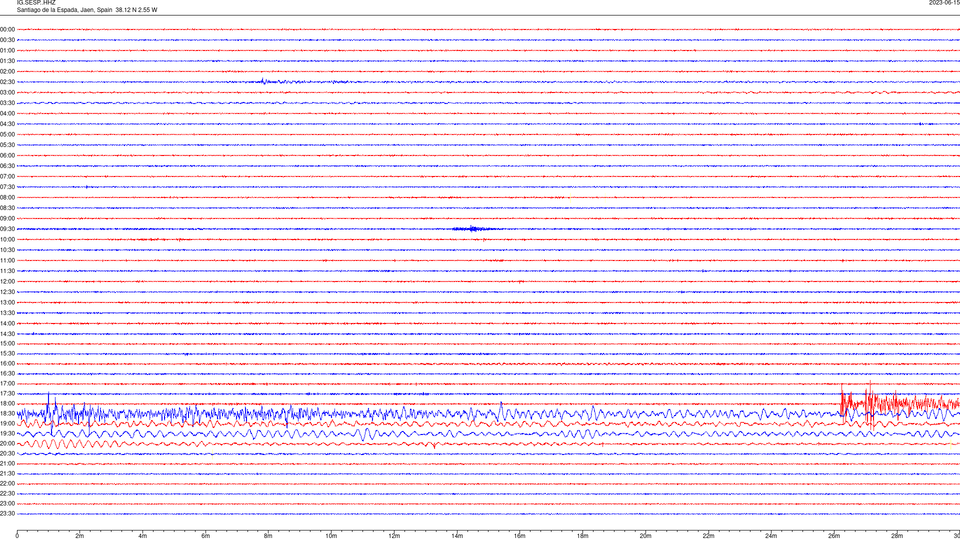This screenshot has width=960, height=540.
Task: Select the 11:00 time label
Action: (7, 260)
